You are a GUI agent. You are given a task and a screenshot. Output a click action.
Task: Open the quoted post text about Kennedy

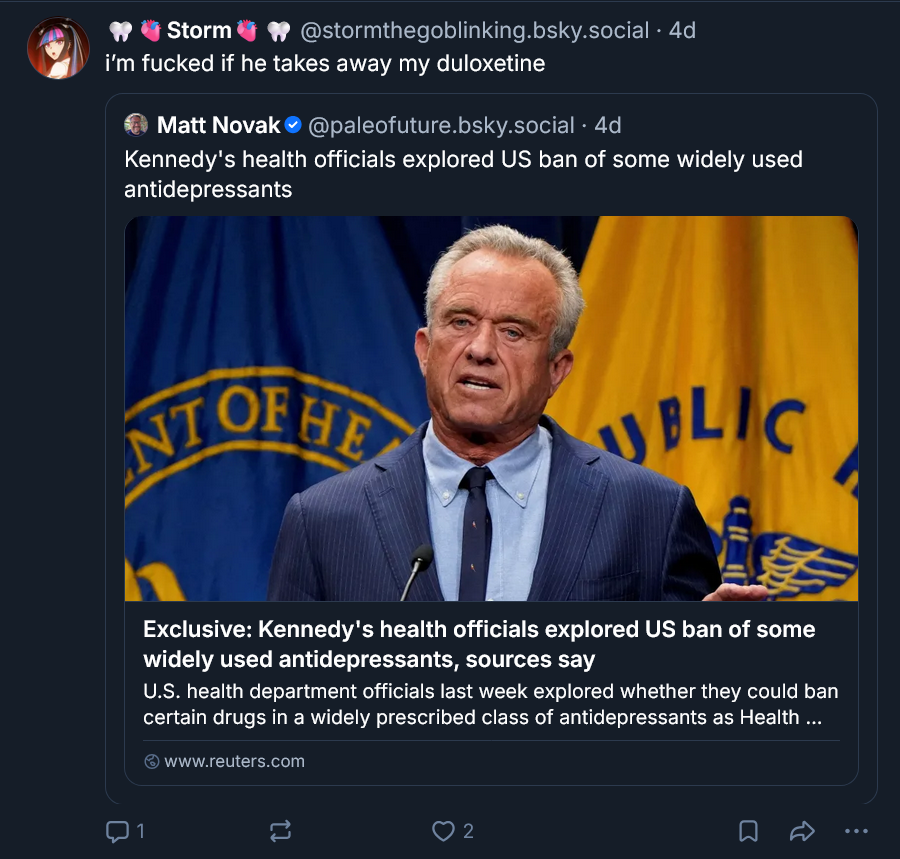click(463, 174)
